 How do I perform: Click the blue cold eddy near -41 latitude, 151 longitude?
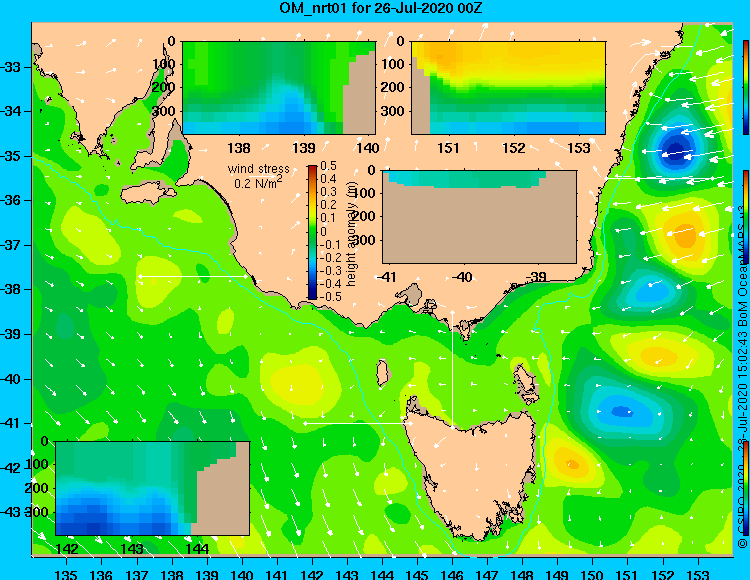pos(622,411)
